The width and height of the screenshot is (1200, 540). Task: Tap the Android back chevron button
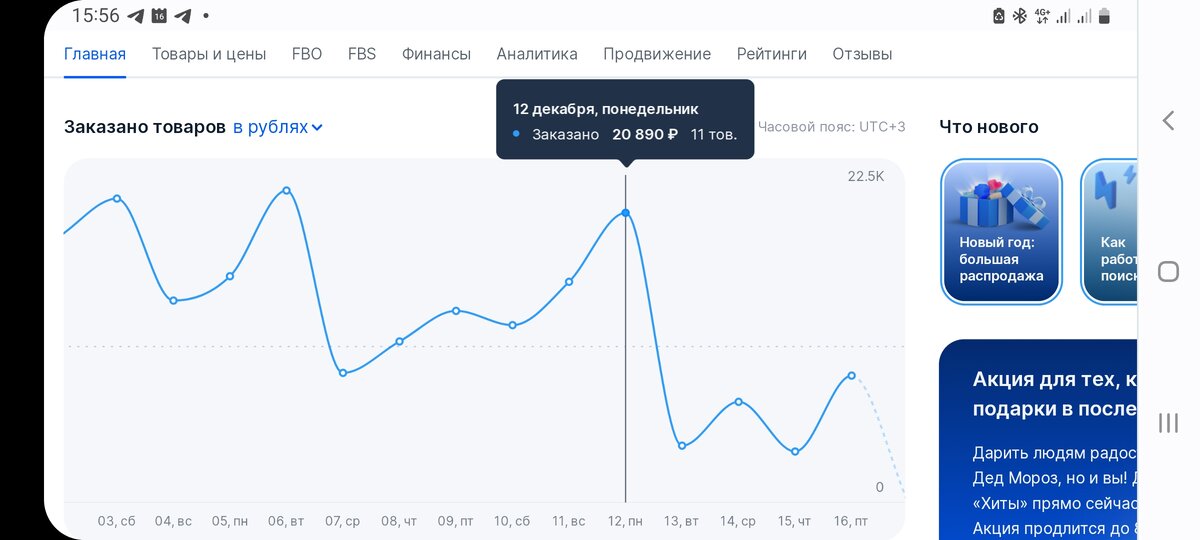pyautogui.click(x=1168, y=121)
